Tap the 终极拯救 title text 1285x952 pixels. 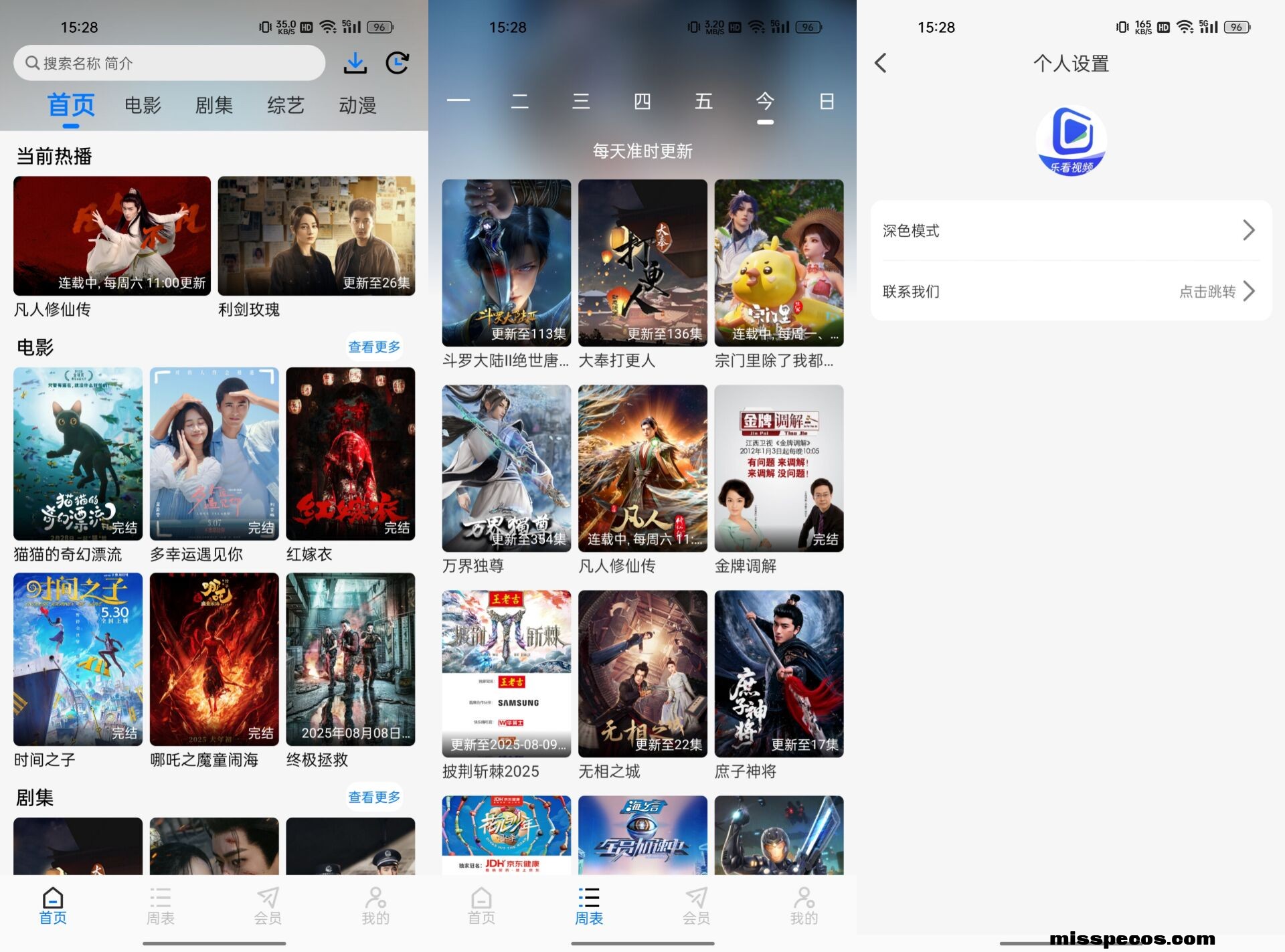pos(317,760)
